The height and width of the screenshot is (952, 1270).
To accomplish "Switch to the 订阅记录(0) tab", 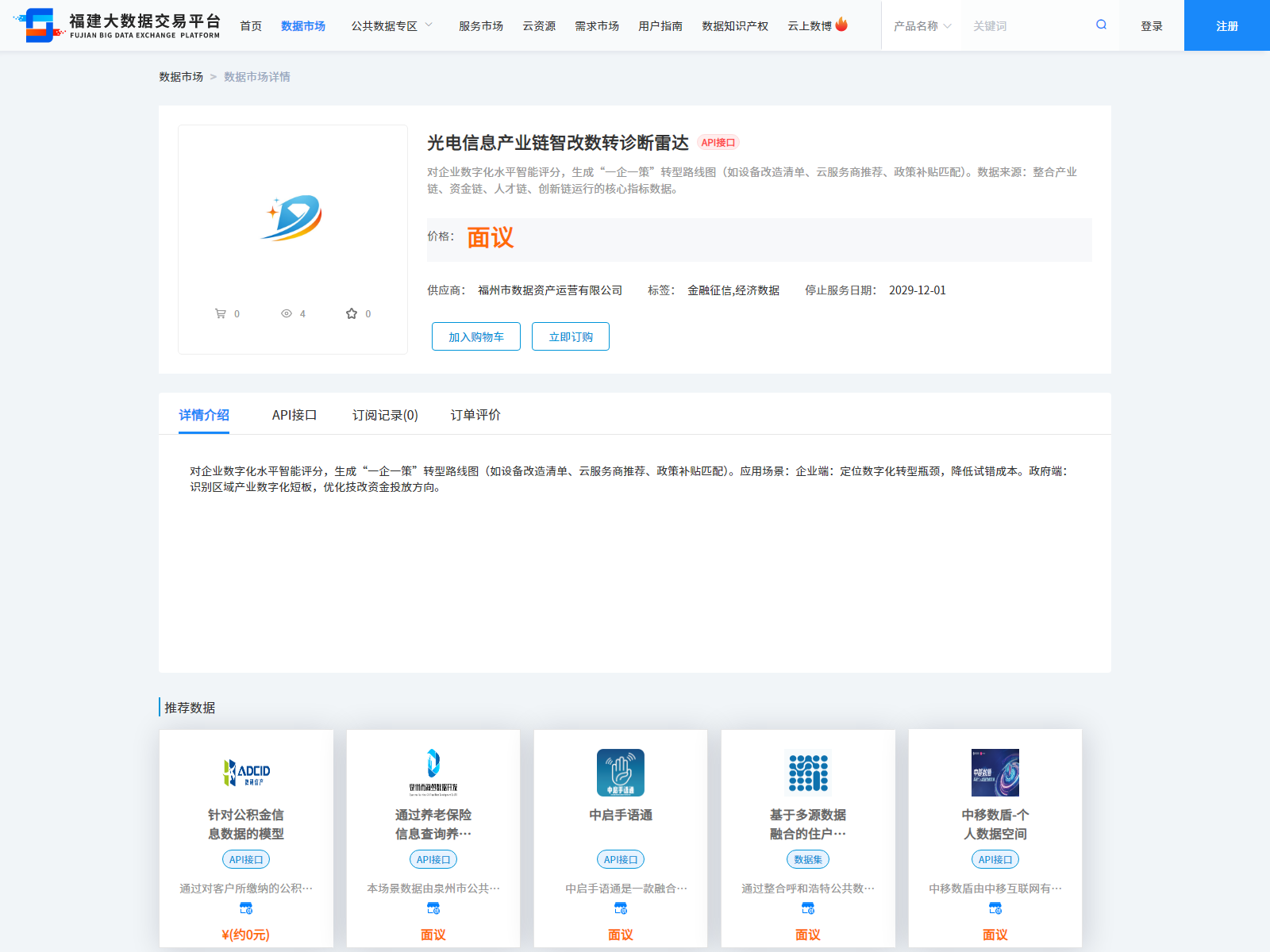I will (x=385, y=415).
